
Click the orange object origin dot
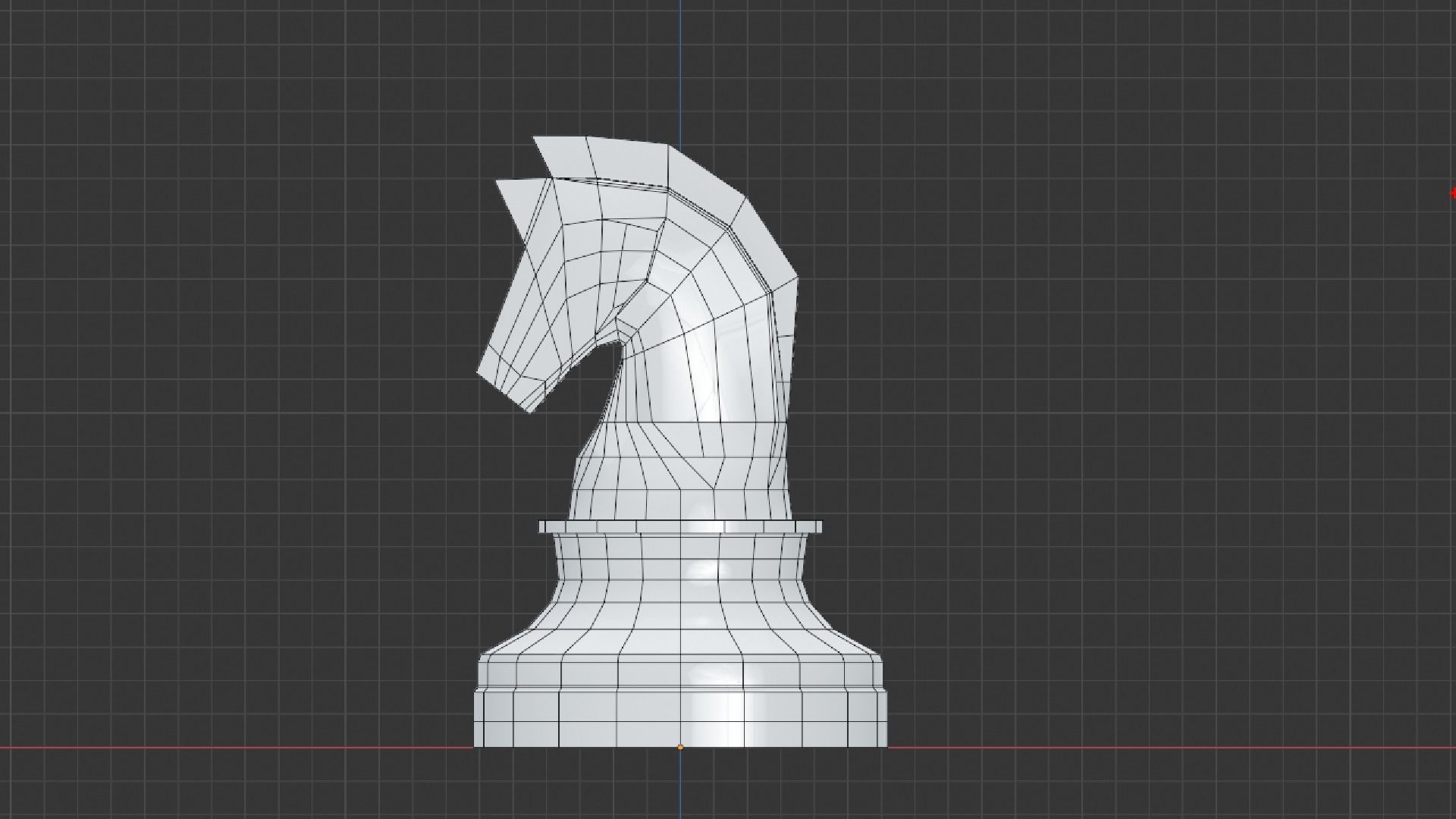pyautogui.click(x=680, y=748)
